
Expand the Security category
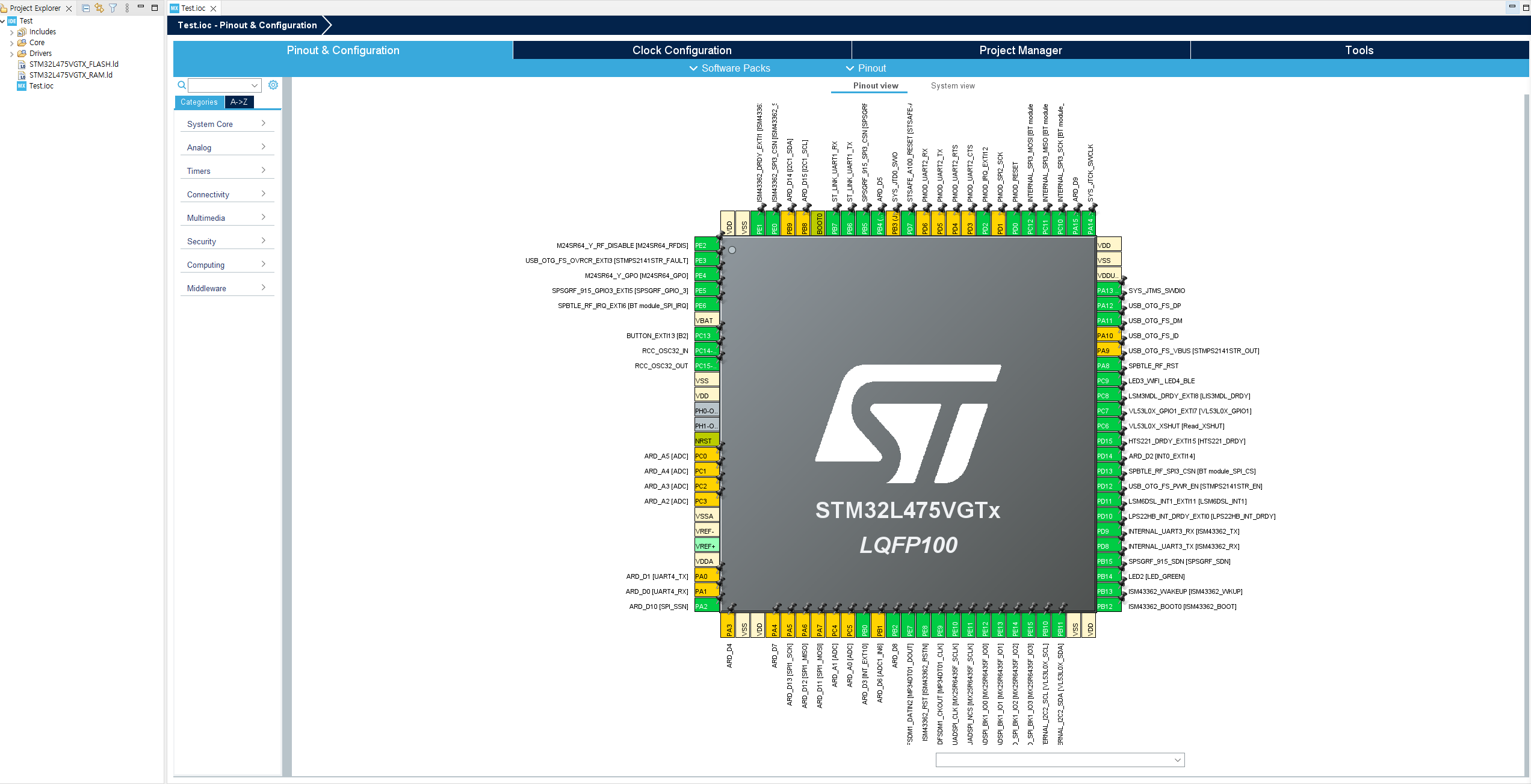coord(227,241)
